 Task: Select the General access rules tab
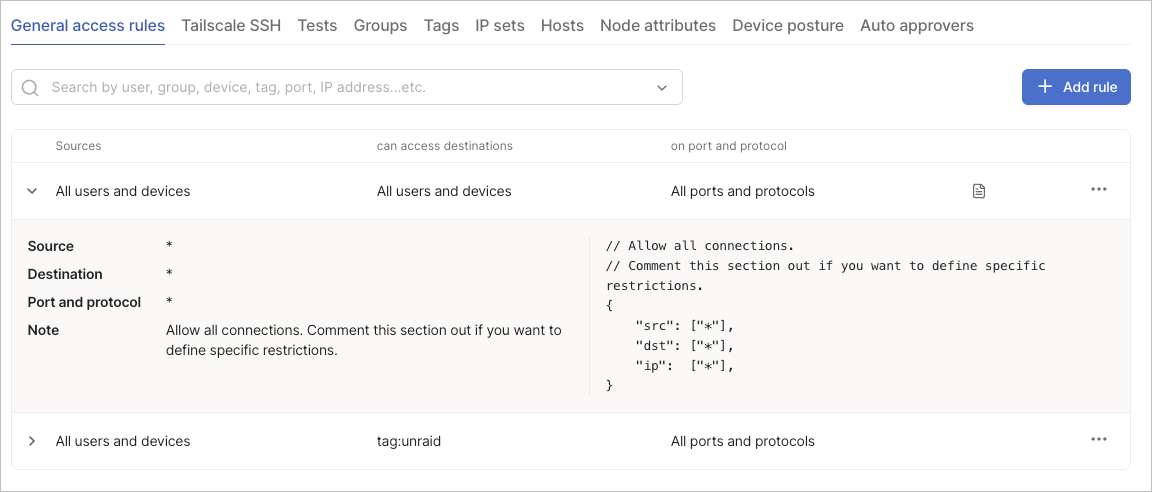(88, 26)
